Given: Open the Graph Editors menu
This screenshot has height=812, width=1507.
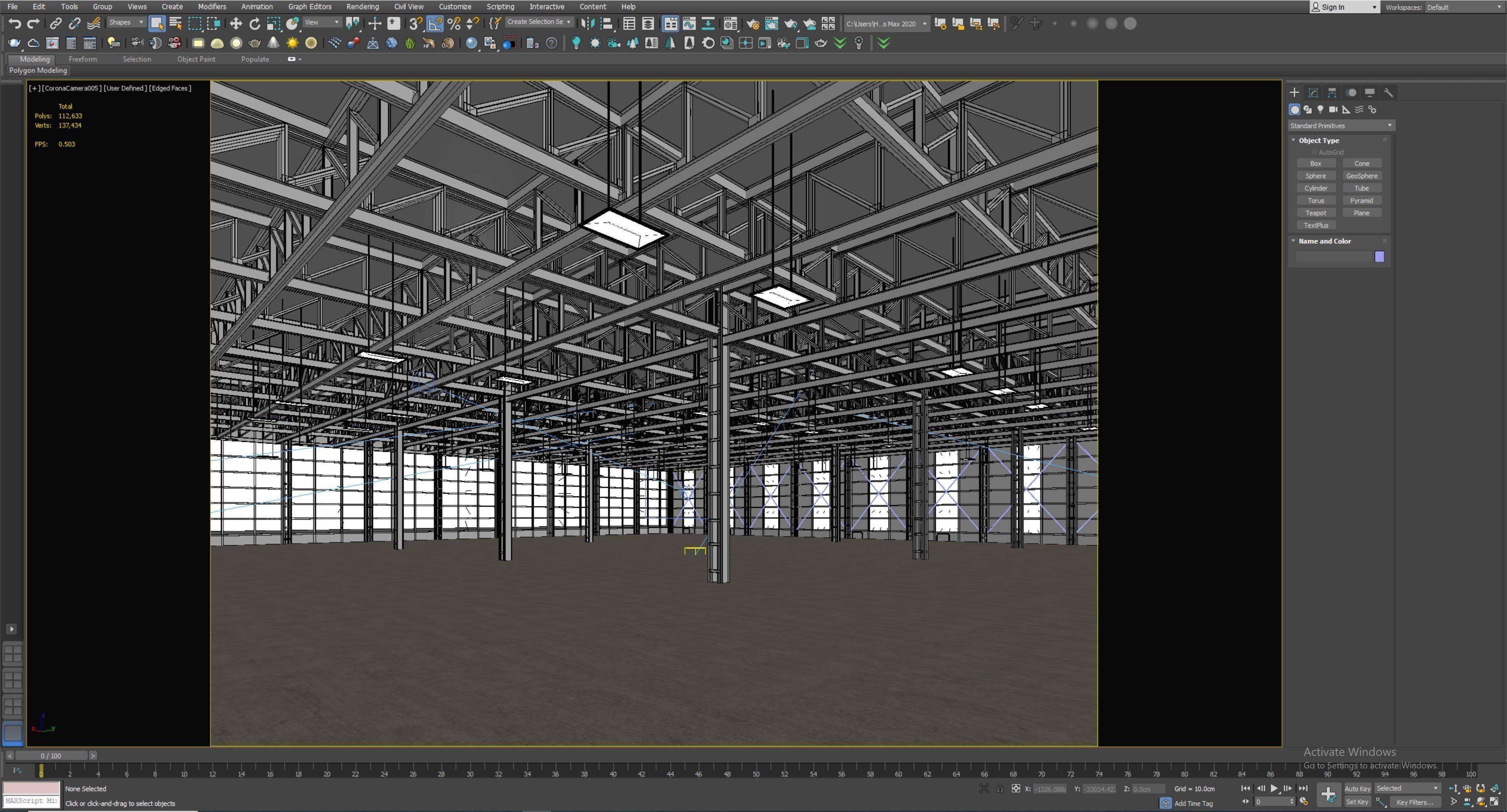Looking at the screenshot, I should 310,6.
